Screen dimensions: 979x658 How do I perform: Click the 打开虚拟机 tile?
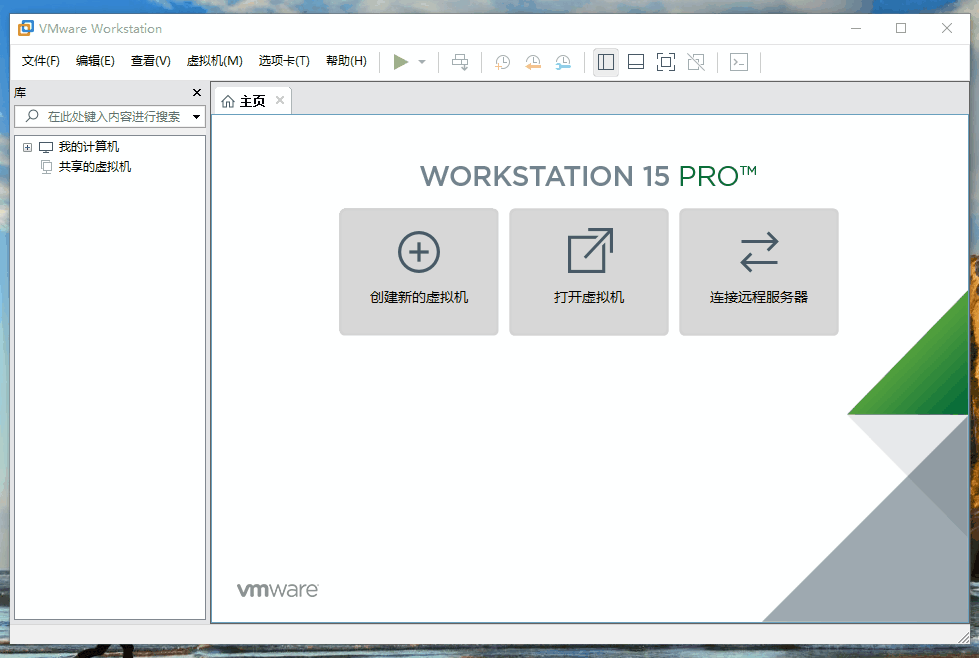coord(588,271)
